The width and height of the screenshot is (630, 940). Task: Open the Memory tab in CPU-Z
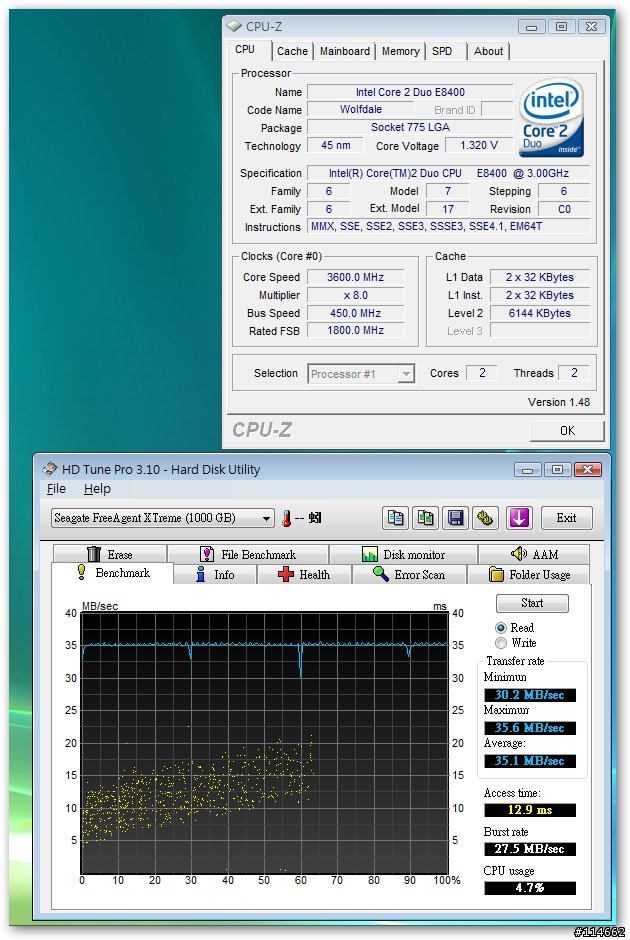pyautogui.click(x=400, y=51)
